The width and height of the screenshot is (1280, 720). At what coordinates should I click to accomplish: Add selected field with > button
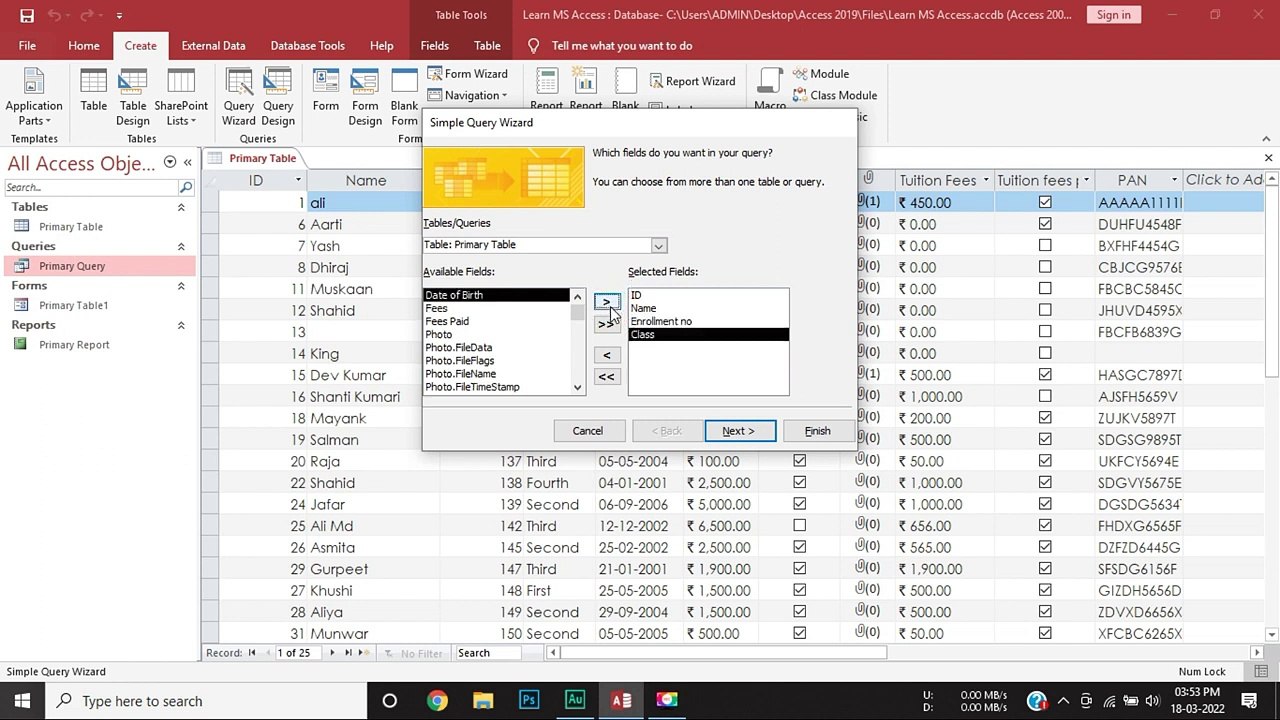(x=606, y=302)
